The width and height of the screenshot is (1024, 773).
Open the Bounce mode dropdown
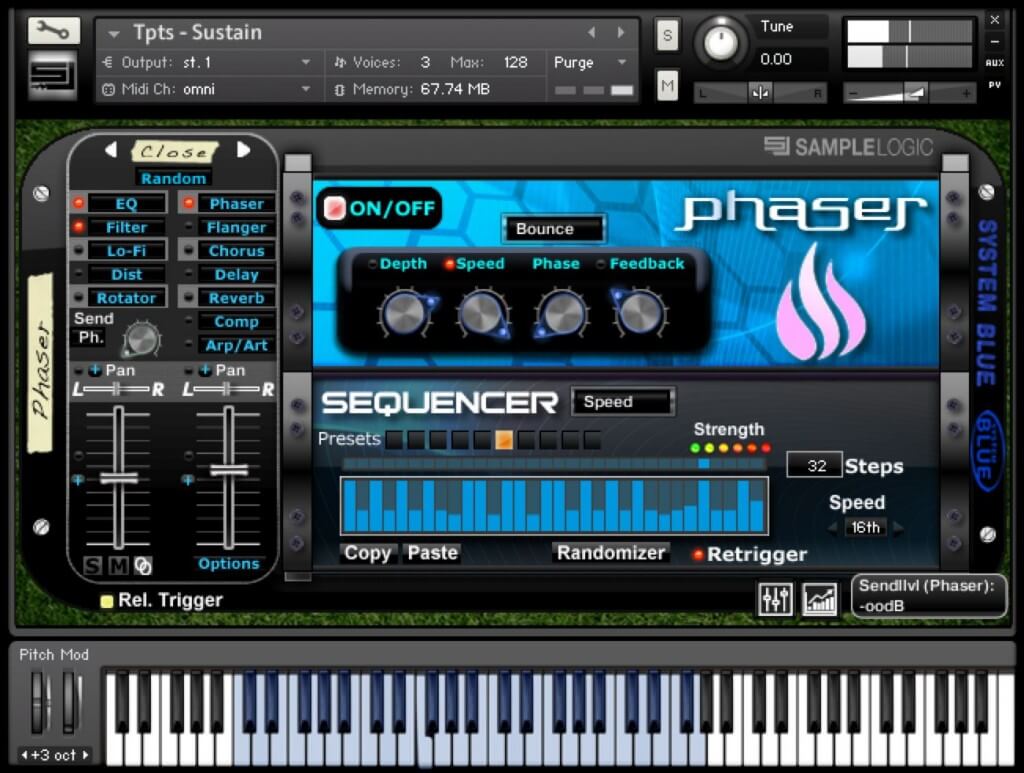click(x=552, y=229)
